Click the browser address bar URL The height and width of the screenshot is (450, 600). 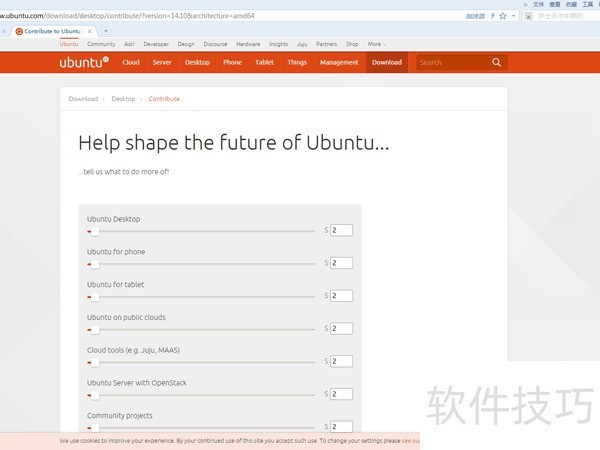tap(127, 16)
